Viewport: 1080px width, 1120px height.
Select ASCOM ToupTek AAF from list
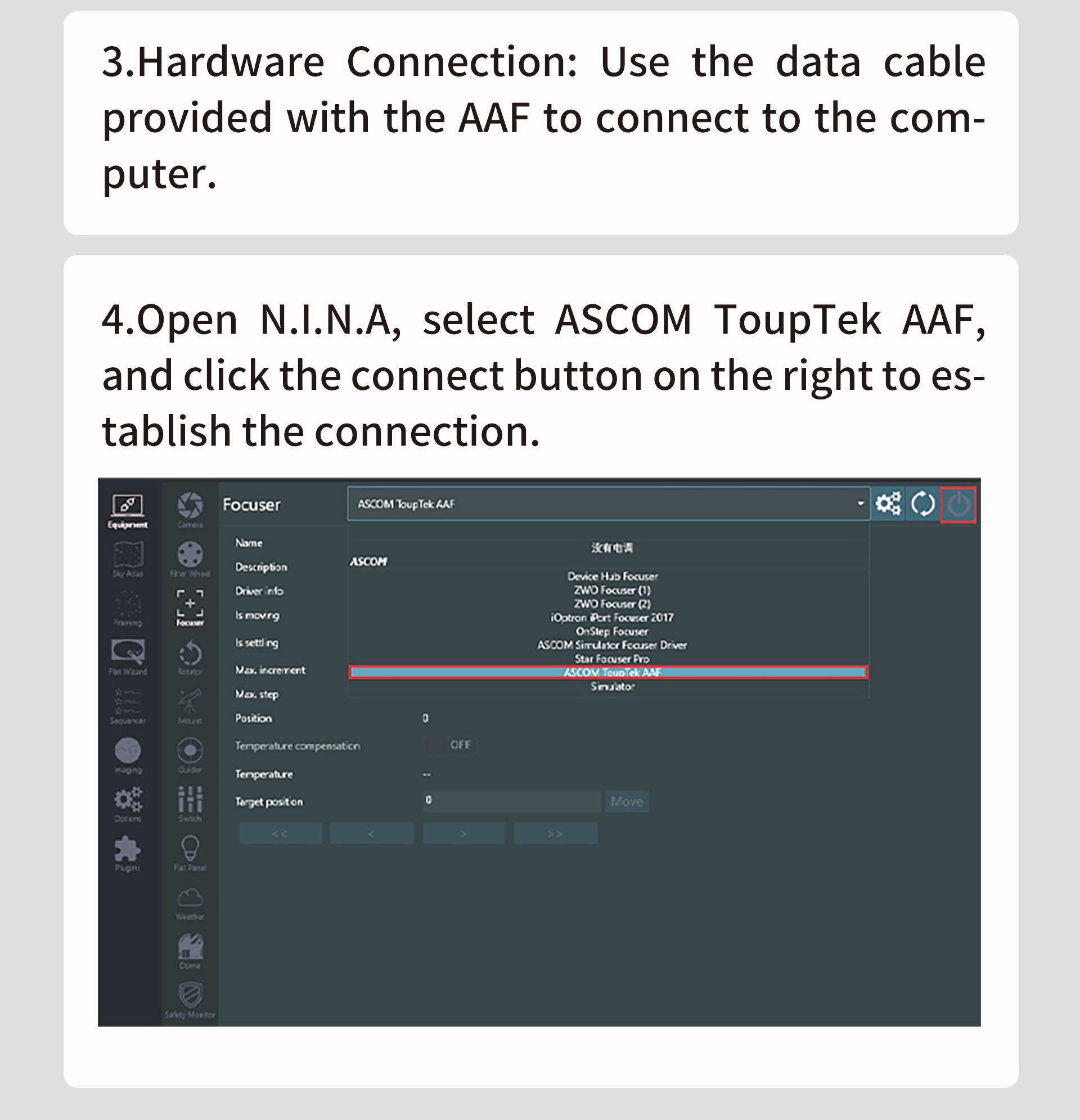pos(609,673)
